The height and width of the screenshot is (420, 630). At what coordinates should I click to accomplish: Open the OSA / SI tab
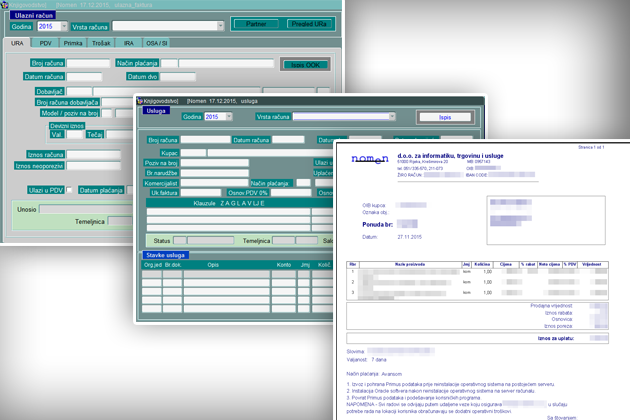158,45
